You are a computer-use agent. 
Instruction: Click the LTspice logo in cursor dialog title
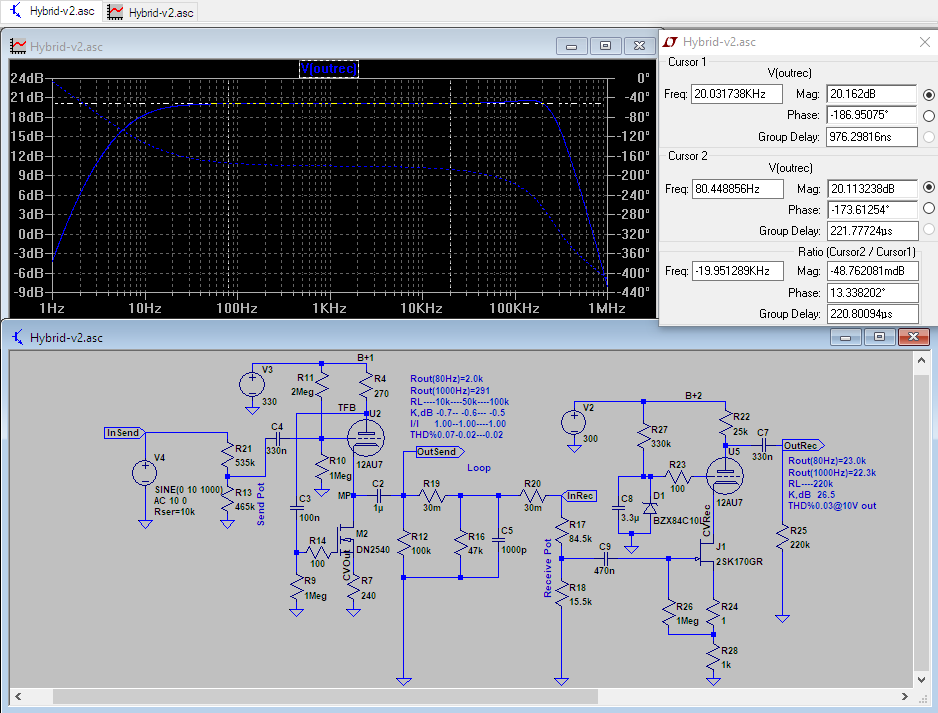(671, 42)
